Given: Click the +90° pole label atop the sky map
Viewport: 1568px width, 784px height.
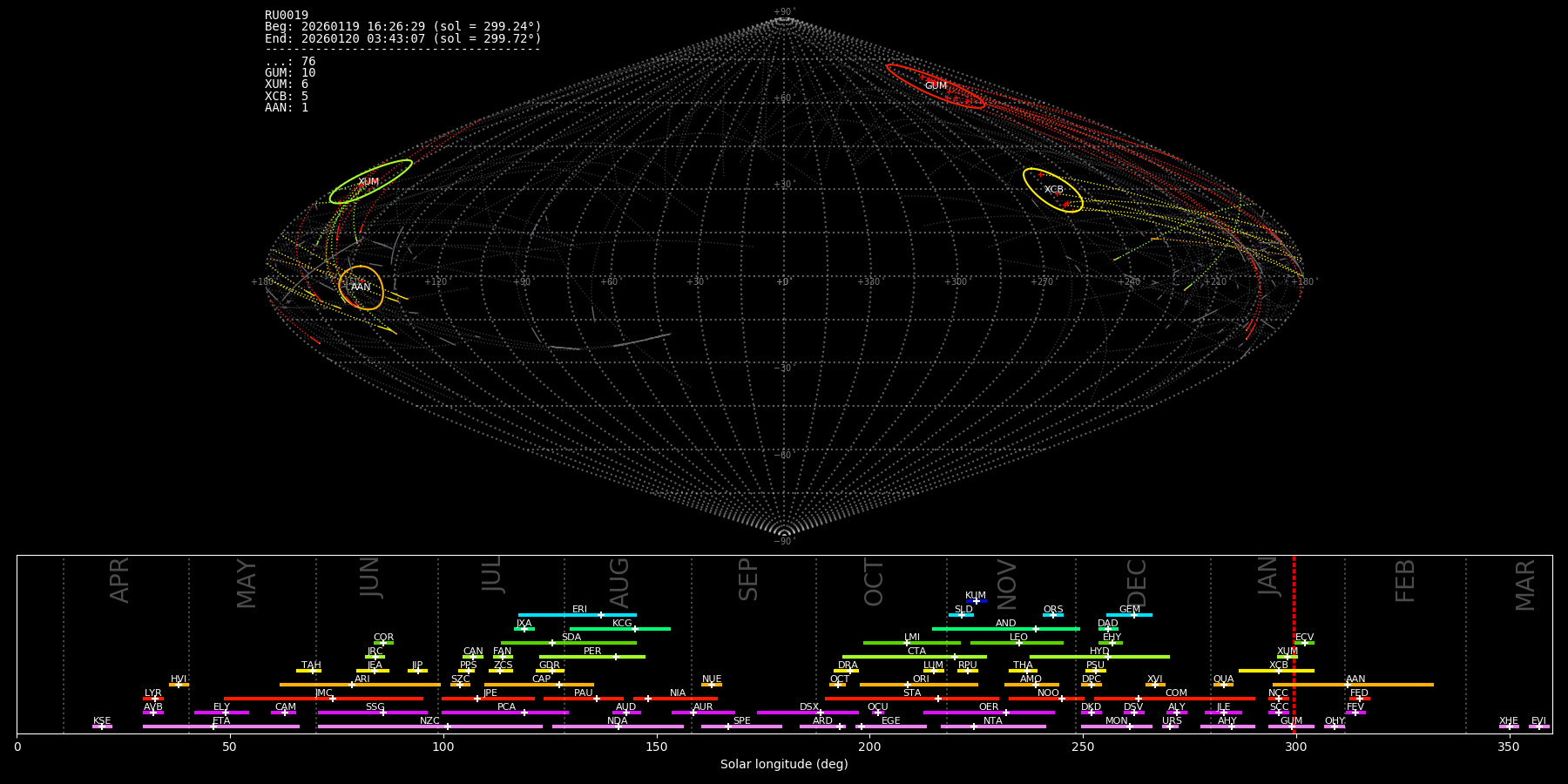Looking at the screenshot, I should click(x=784, y=12).
